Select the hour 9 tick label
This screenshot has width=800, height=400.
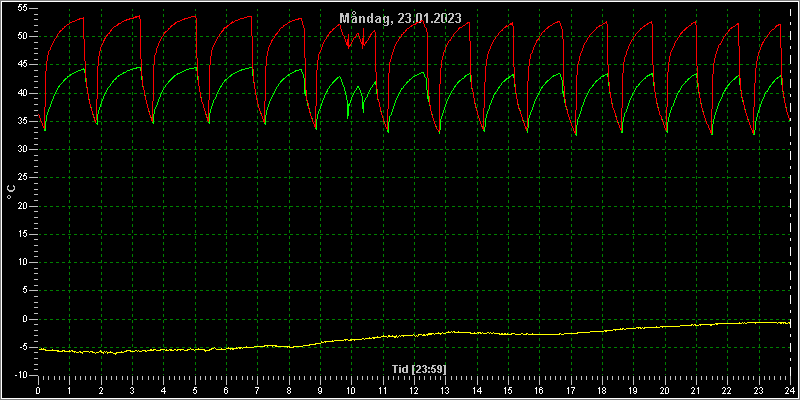click(x=320, y=390)
